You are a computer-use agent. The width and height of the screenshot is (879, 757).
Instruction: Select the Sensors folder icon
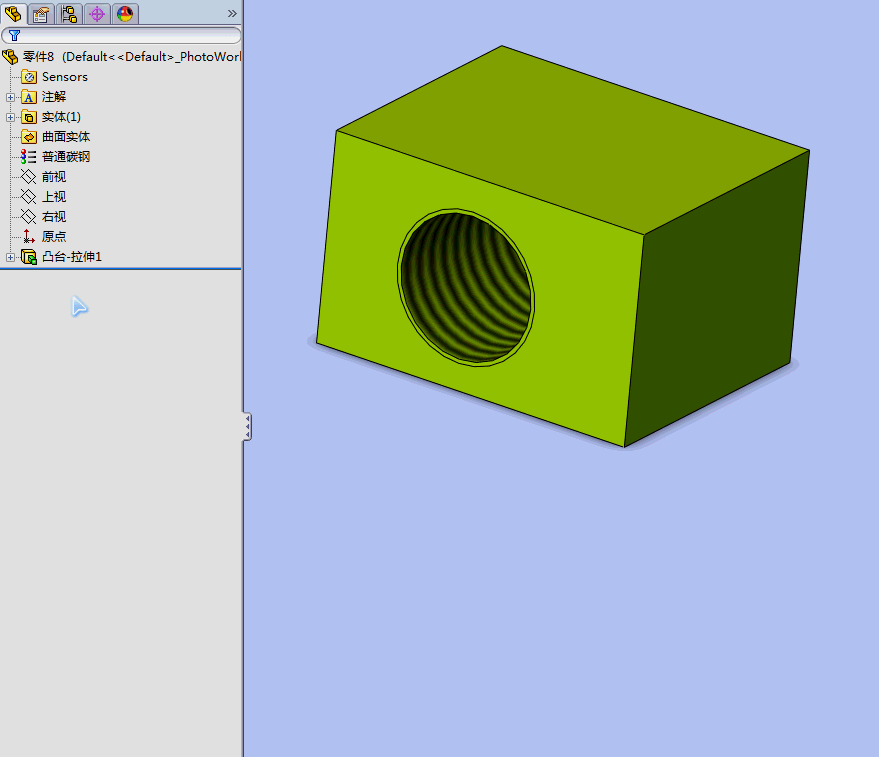point(29,77)
